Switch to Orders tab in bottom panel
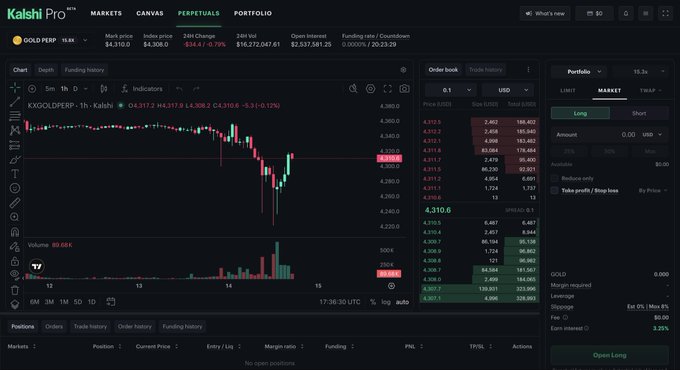Viewport: 680px width, 370px height. [x=54, y=327]
